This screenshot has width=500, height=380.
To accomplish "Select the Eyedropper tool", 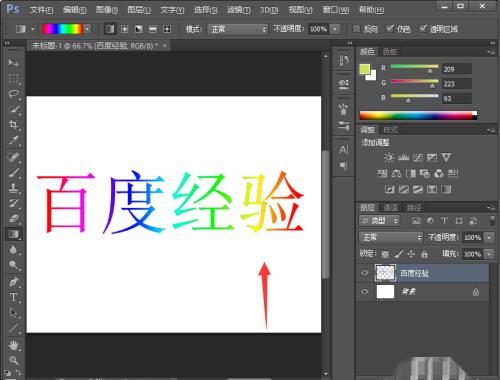I will point(13,140).
